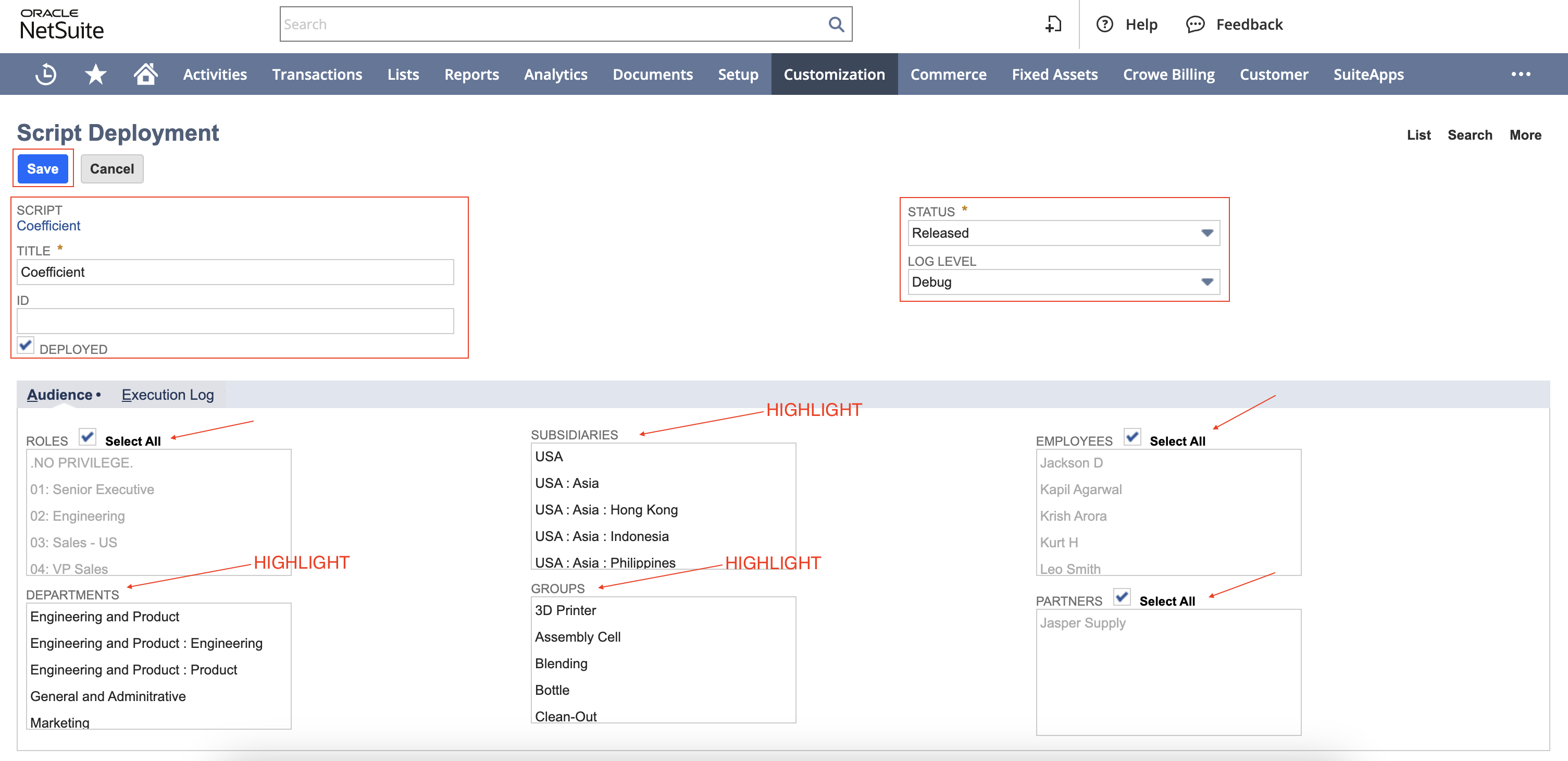The image size is (1568, 761).
Task: Select 01: Senior Executive role
Action: [x=158, y=489]
